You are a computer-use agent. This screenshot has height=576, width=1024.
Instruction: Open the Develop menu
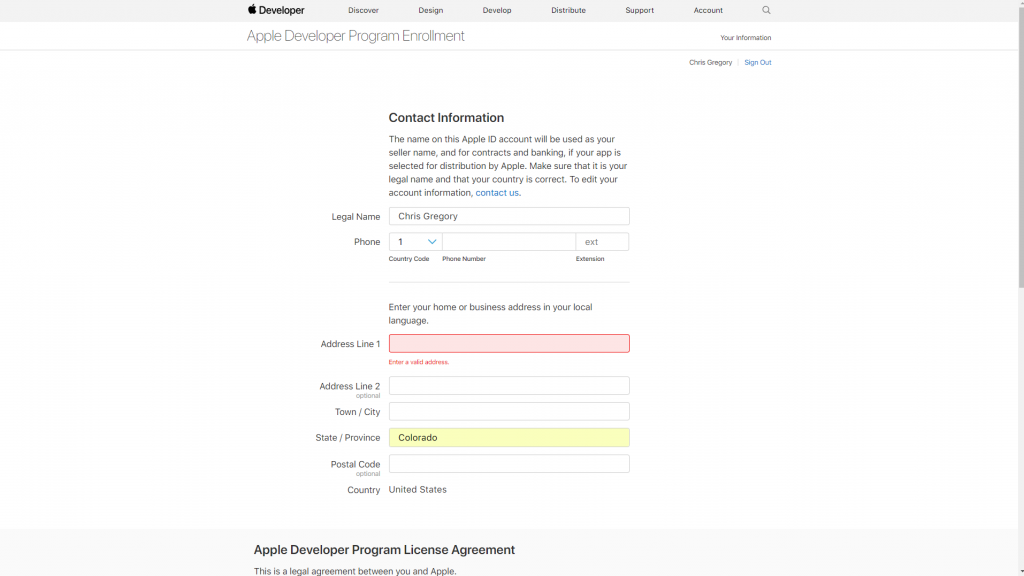(x=497, y=10)
